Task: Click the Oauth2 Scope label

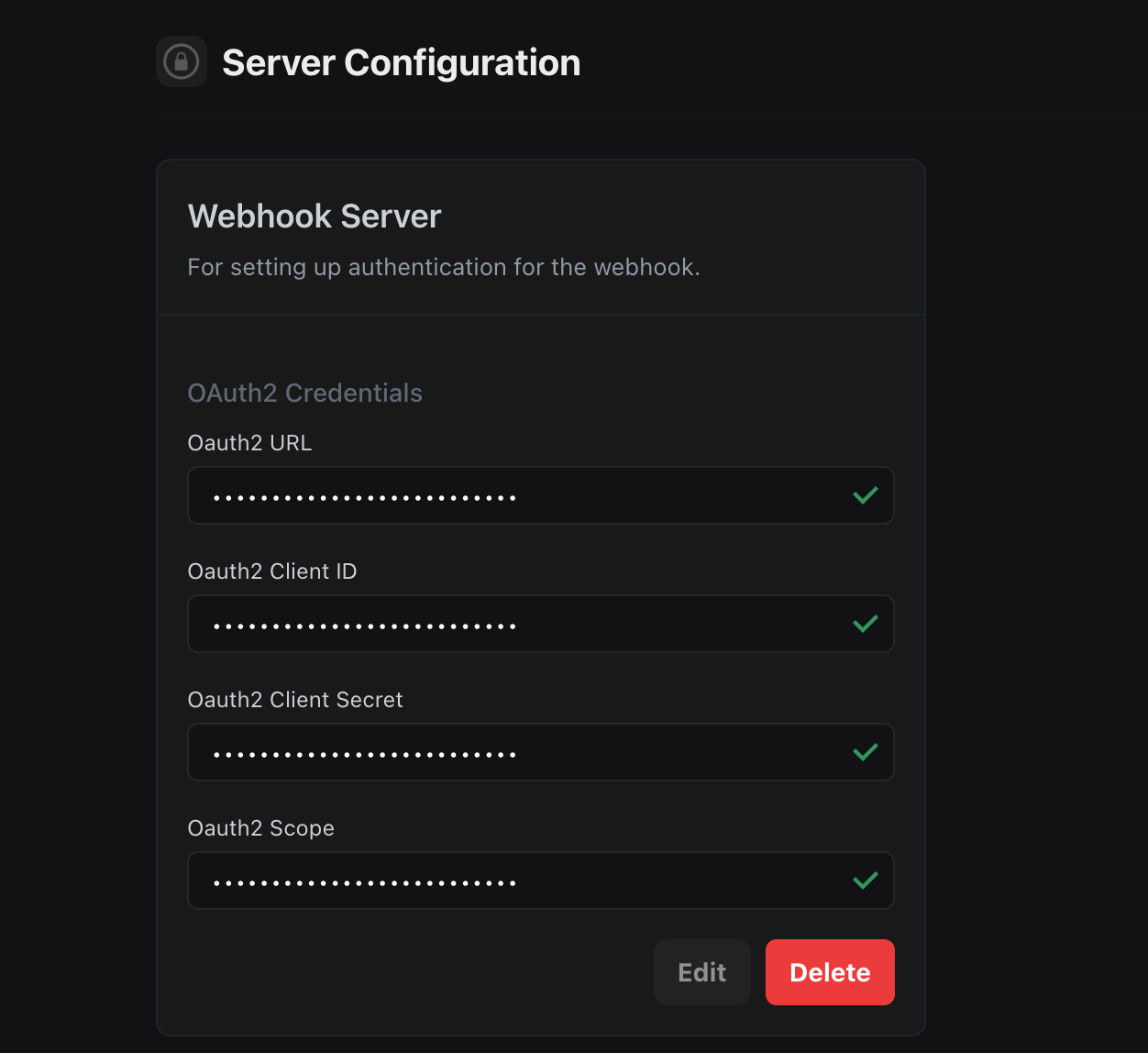Action: coord(261,828)
